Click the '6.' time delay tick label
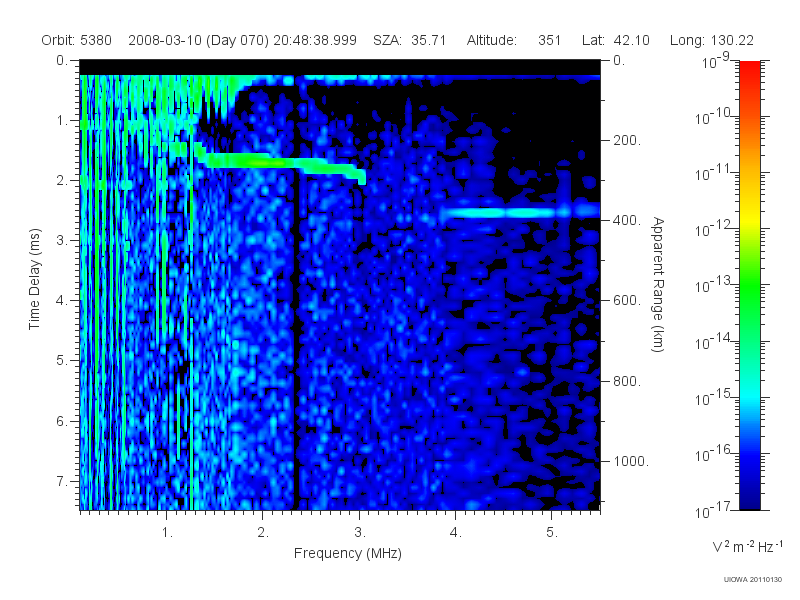Image resolution: width=800 pixels, height=600 pixels. (x=62, y=421)
